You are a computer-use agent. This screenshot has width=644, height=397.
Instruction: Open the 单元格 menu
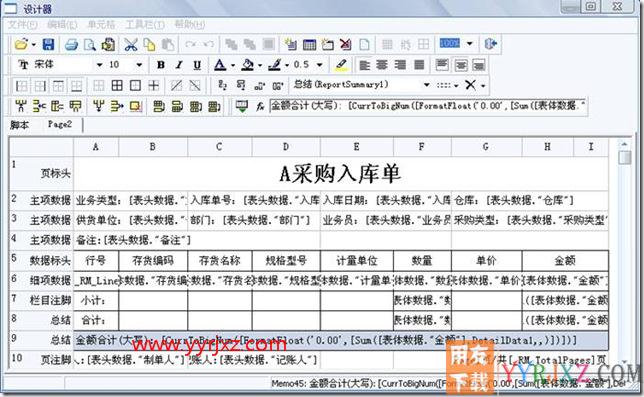tap(101, 25)
